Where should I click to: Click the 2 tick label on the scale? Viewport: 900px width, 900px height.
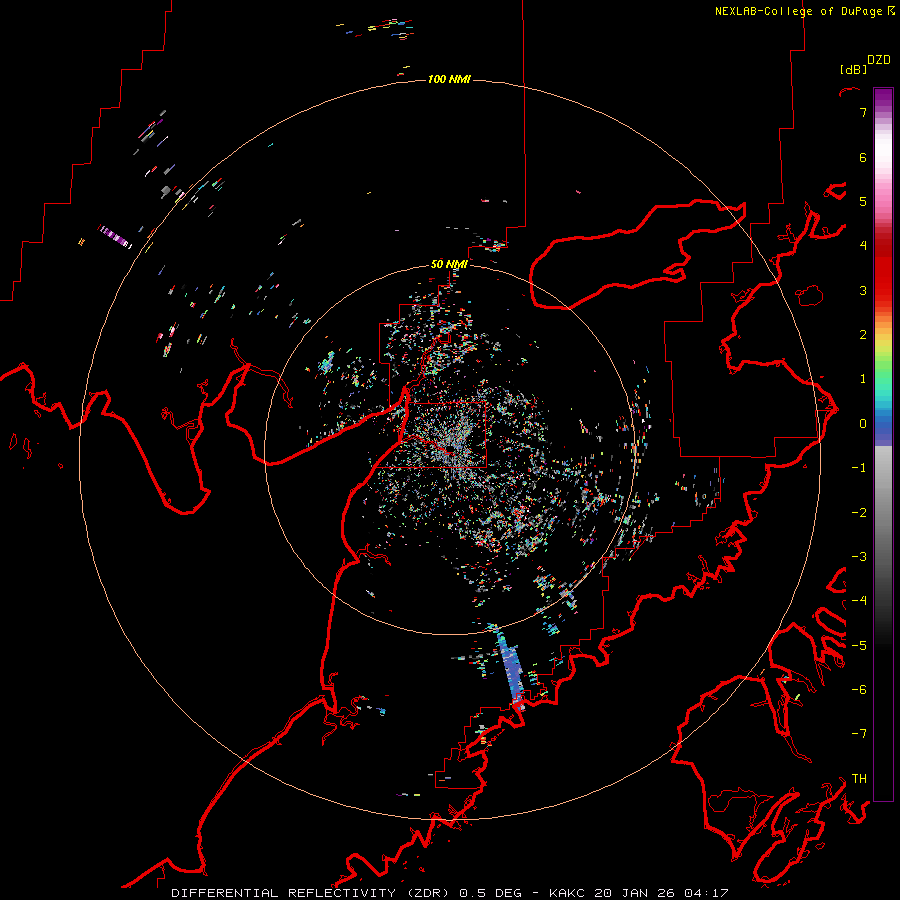pos(863,335)
